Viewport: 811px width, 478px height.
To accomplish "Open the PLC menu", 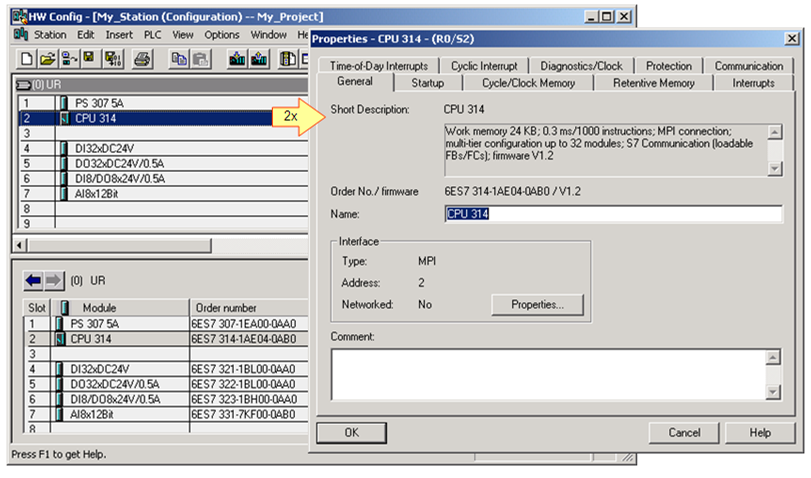I will (x=153, y=35).
